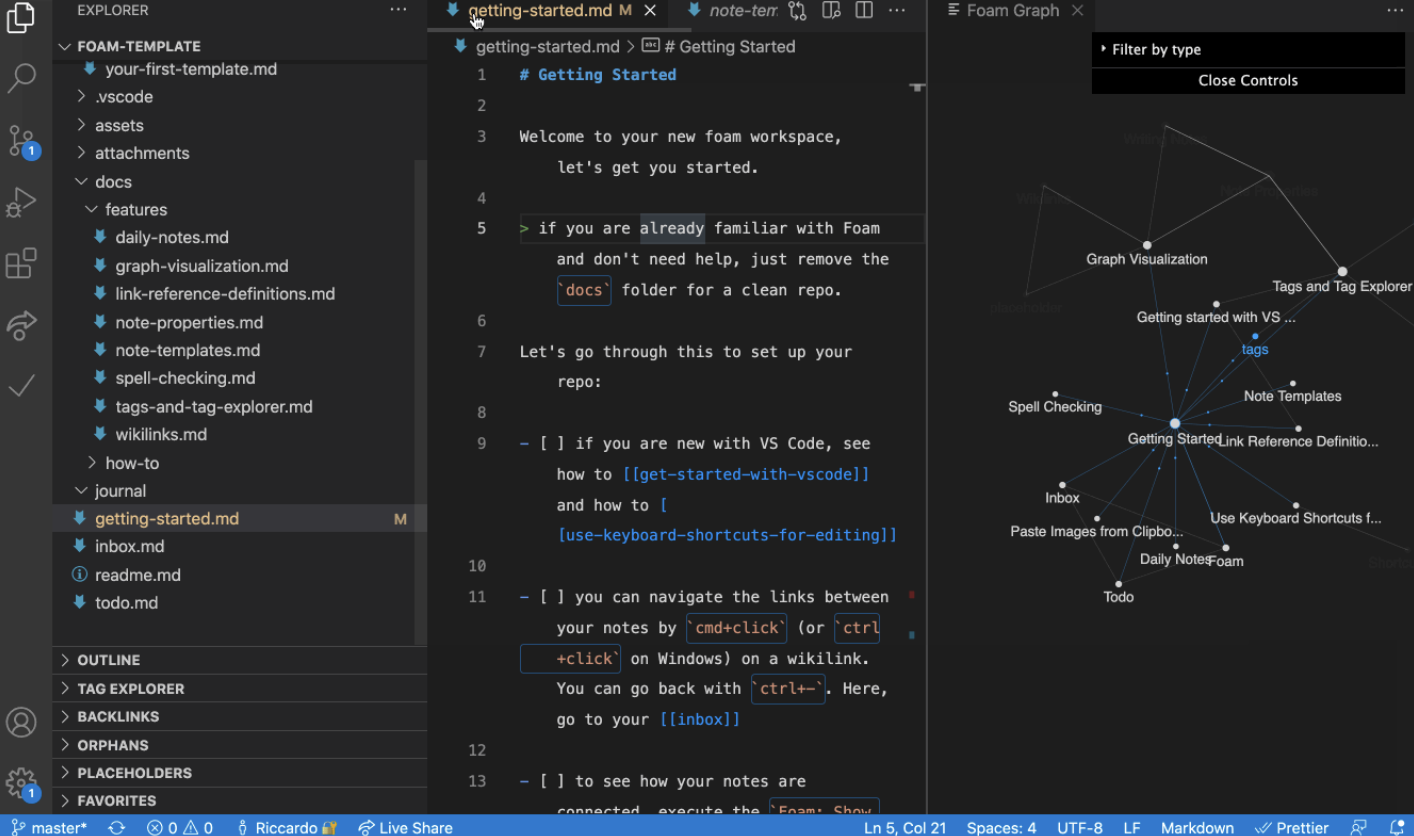Viewport: 1414px width, 836px height.
Task: Follow the [[inbox]] wikilink in editor
Action: coord(699,720)
